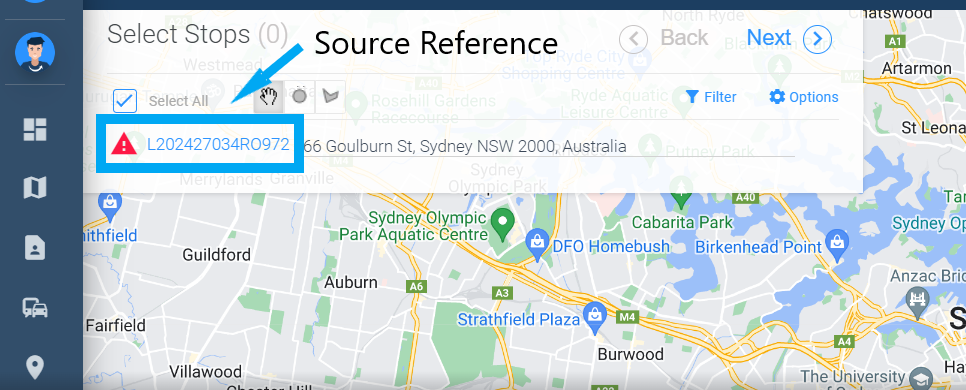
Task: Click the Auburn label on the map
Action: (351, 283)
